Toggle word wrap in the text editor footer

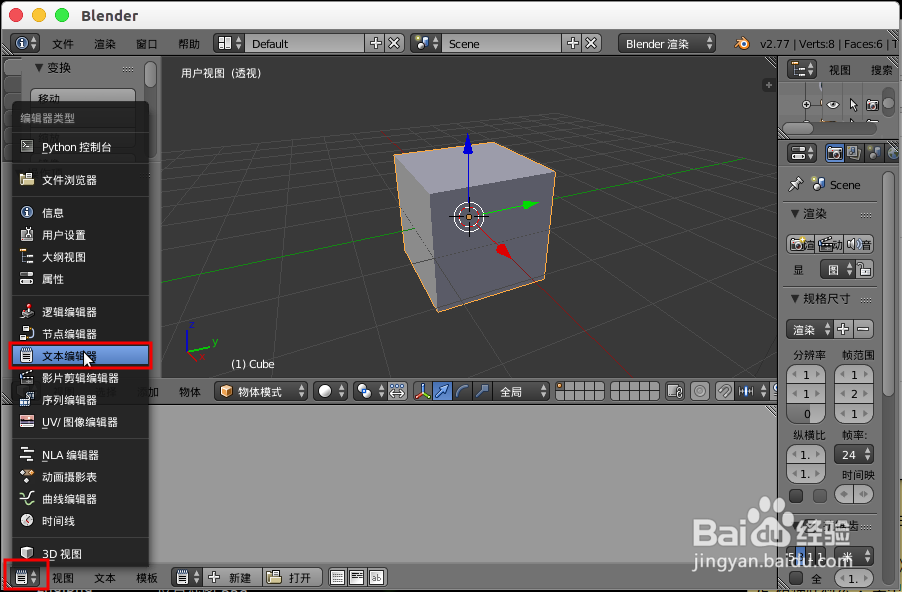pyautogui.click(x=356, y=578)
